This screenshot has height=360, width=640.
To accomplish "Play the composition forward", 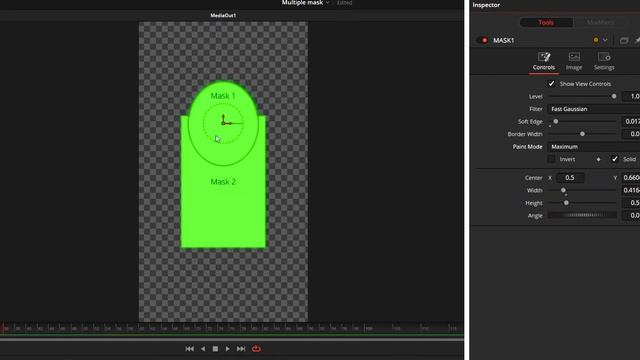I will click(x=228, y=349).
